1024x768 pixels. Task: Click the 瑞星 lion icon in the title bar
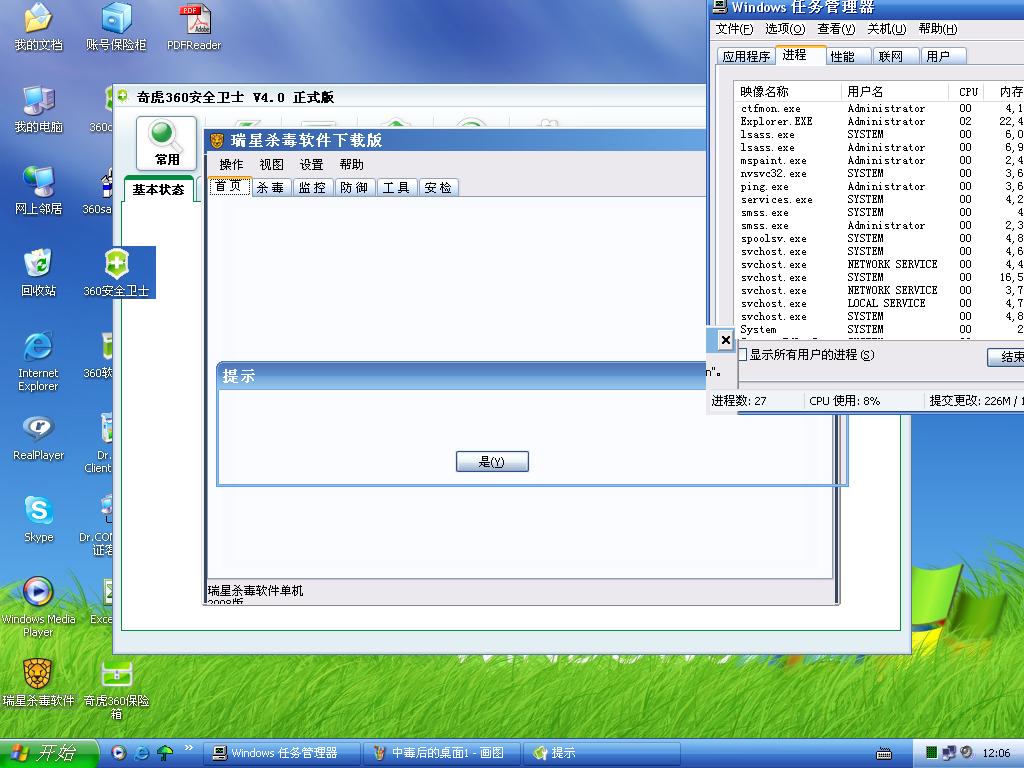[217, 140]
